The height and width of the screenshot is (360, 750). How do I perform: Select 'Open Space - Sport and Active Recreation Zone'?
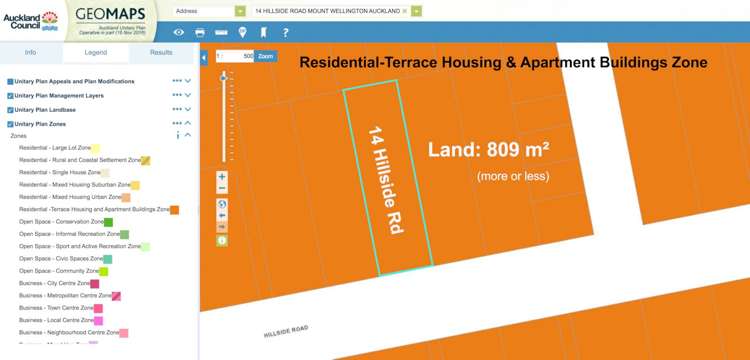tap(80, 246)
